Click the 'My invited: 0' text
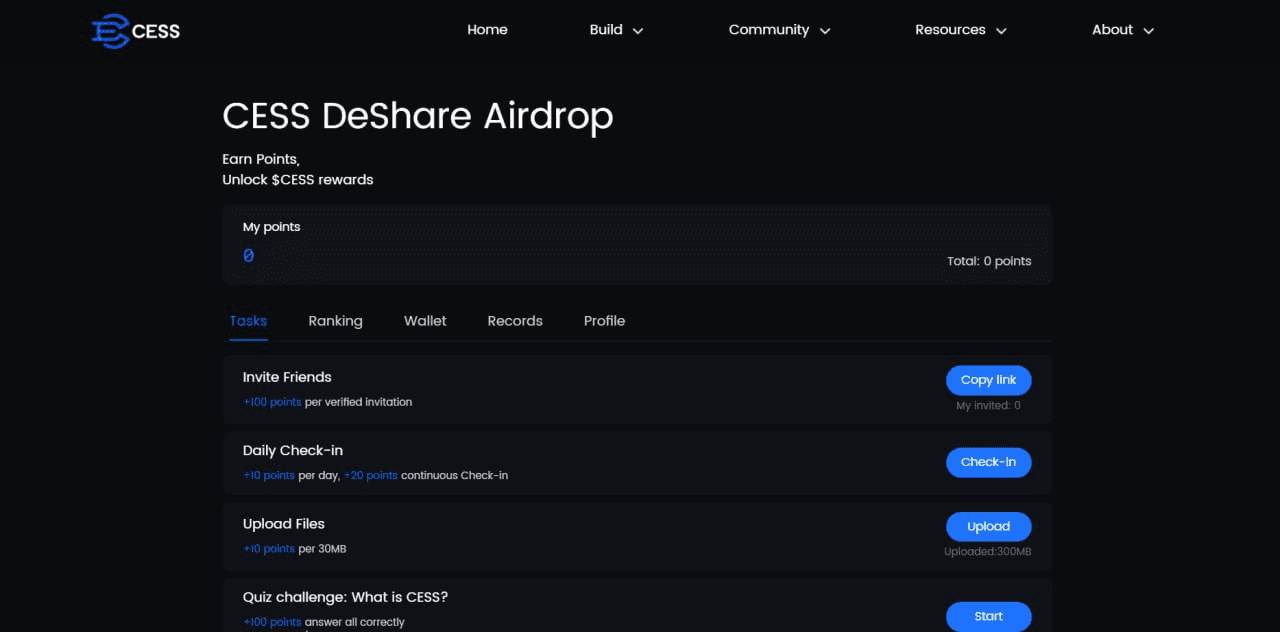This screenshot has width=1280, height=632. tap(988, 406)
